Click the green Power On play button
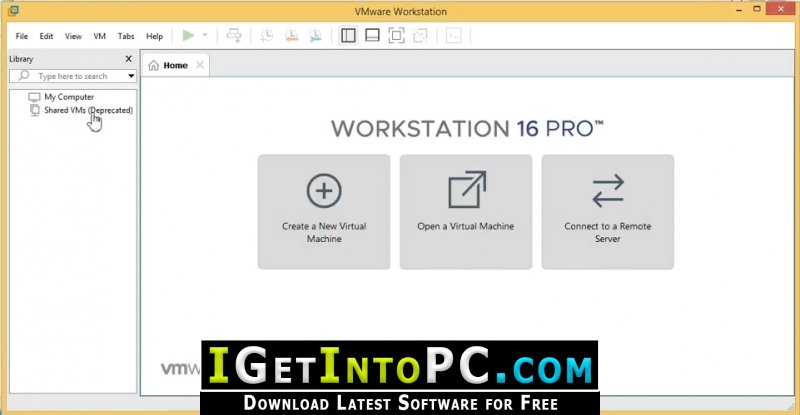This screenshot has width=800, height=415. point(187,35)
